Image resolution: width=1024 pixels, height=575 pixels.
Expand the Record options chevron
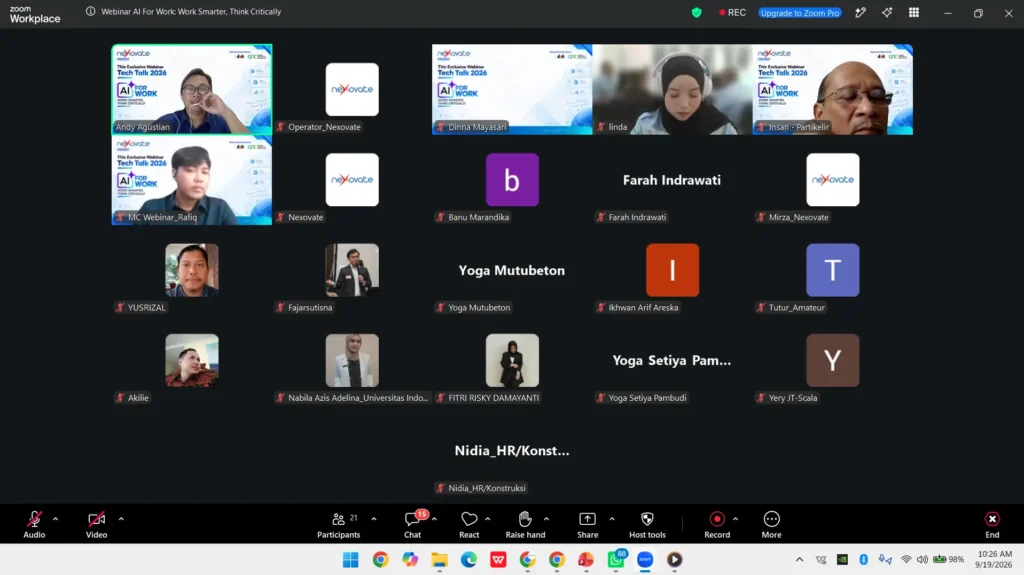[x=735, y=519]
